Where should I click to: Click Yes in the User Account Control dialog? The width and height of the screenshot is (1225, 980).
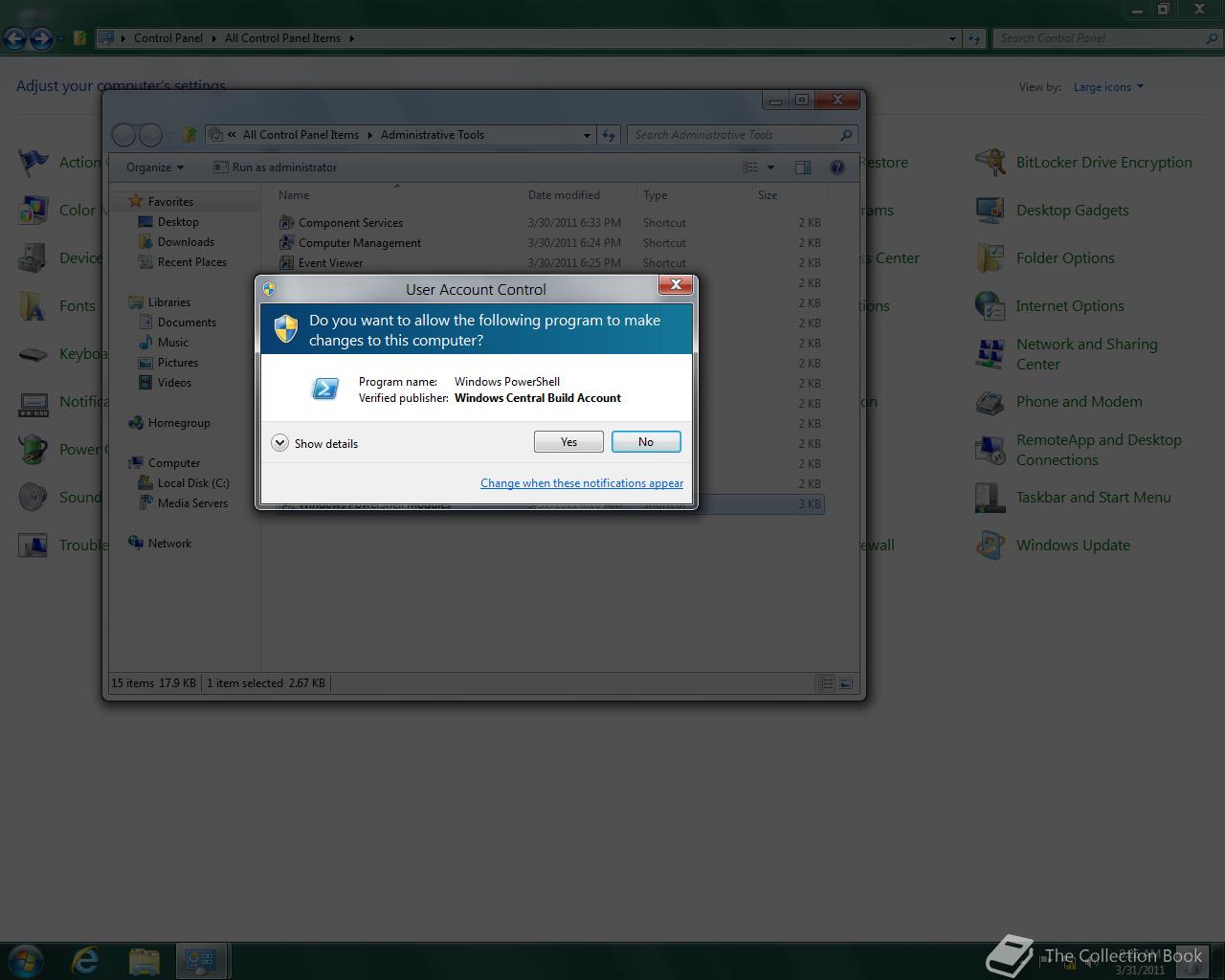pos(568,441)
